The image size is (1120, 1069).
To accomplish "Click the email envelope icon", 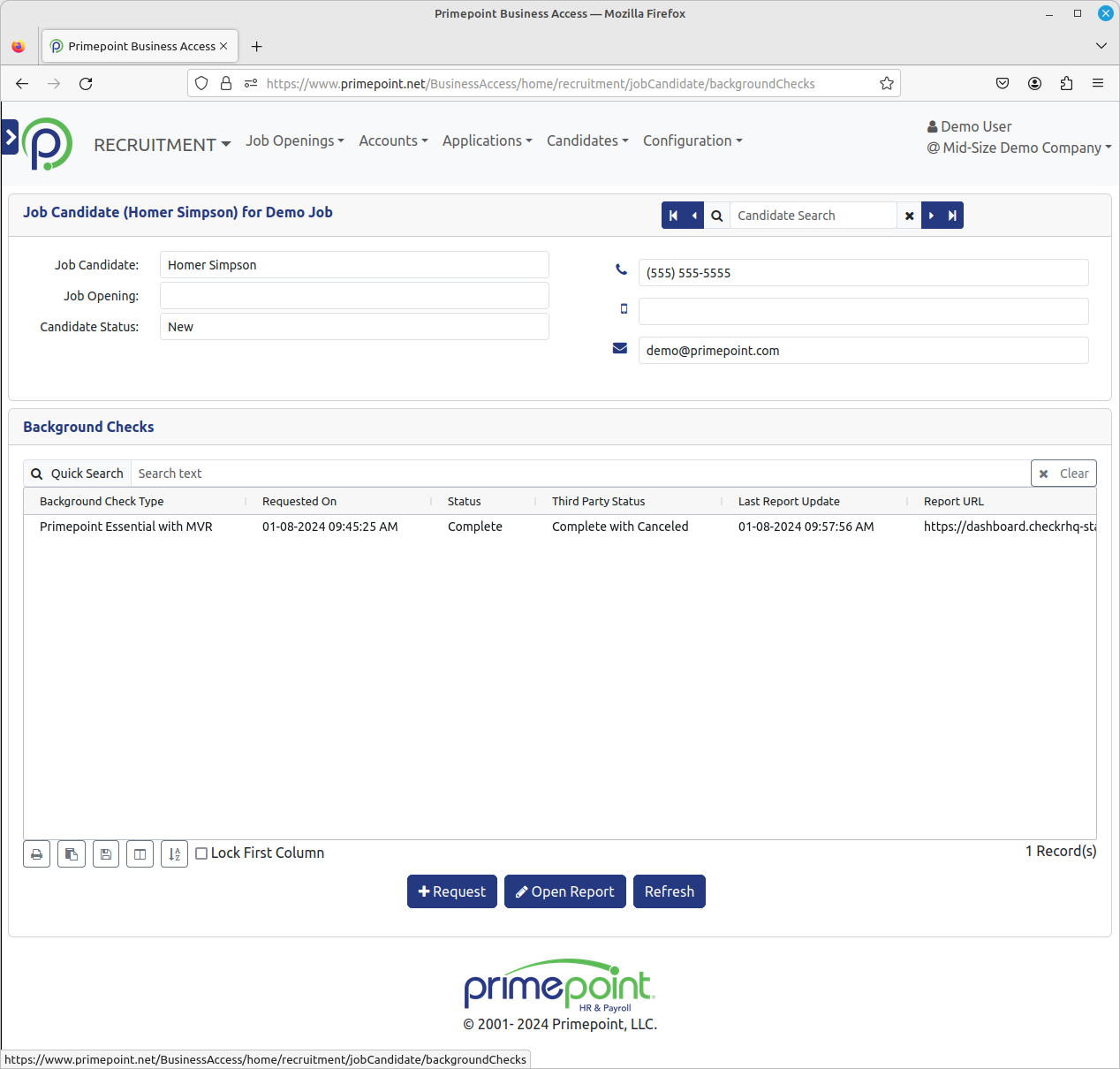I will (620, 349).
